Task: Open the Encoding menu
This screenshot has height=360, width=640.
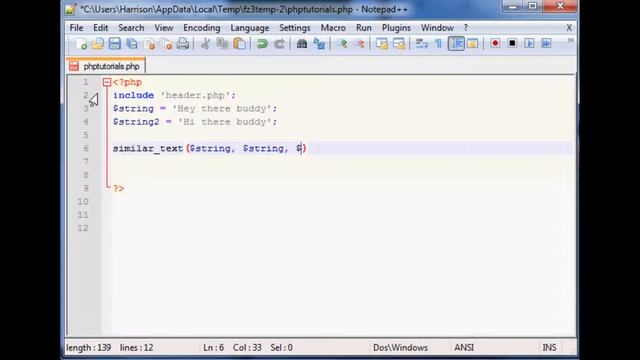Action: click(x=202, y=28)
